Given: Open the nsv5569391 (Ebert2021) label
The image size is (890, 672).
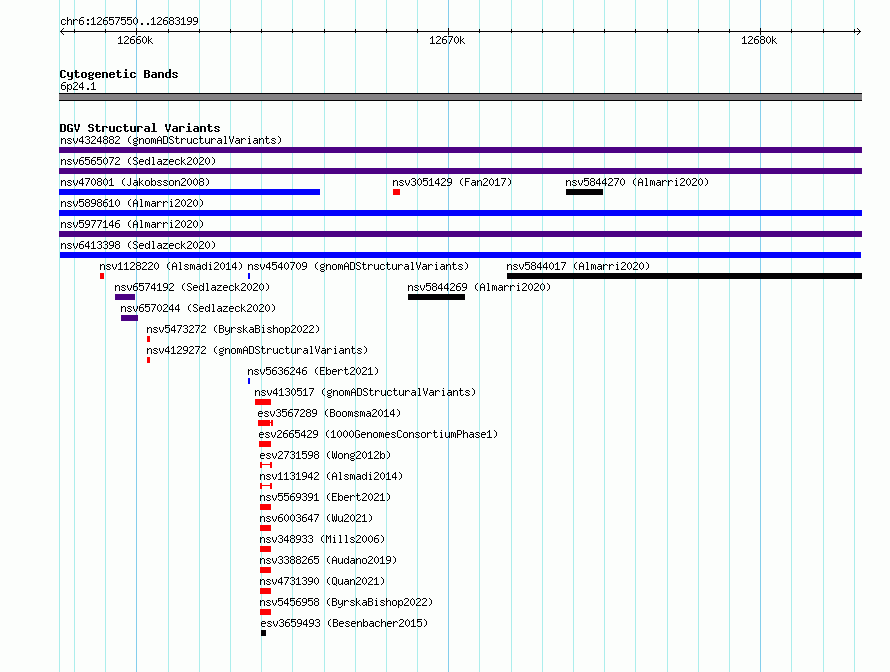Looking at the screenshot, I should [325, 497].
